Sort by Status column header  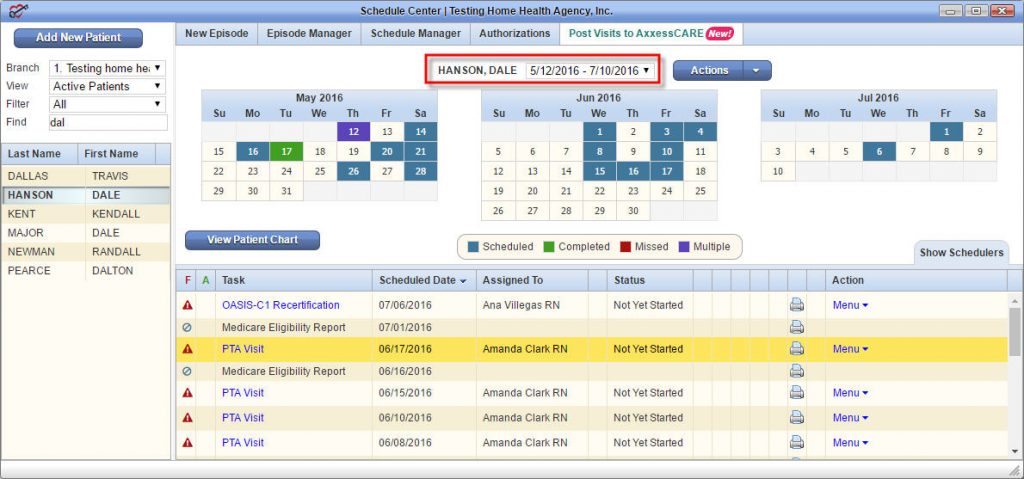click(x=650, y=280)
